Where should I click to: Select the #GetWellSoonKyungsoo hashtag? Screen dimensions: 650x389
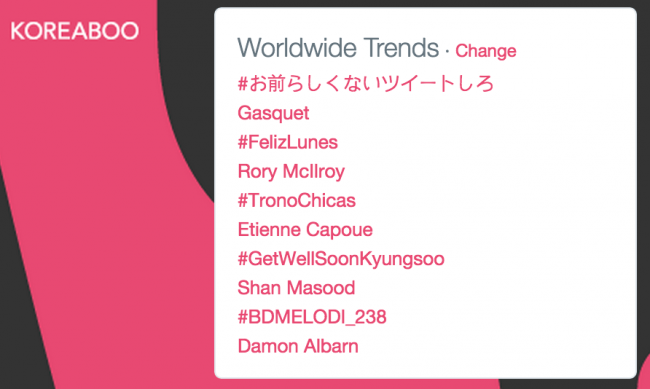click(341, 259)
